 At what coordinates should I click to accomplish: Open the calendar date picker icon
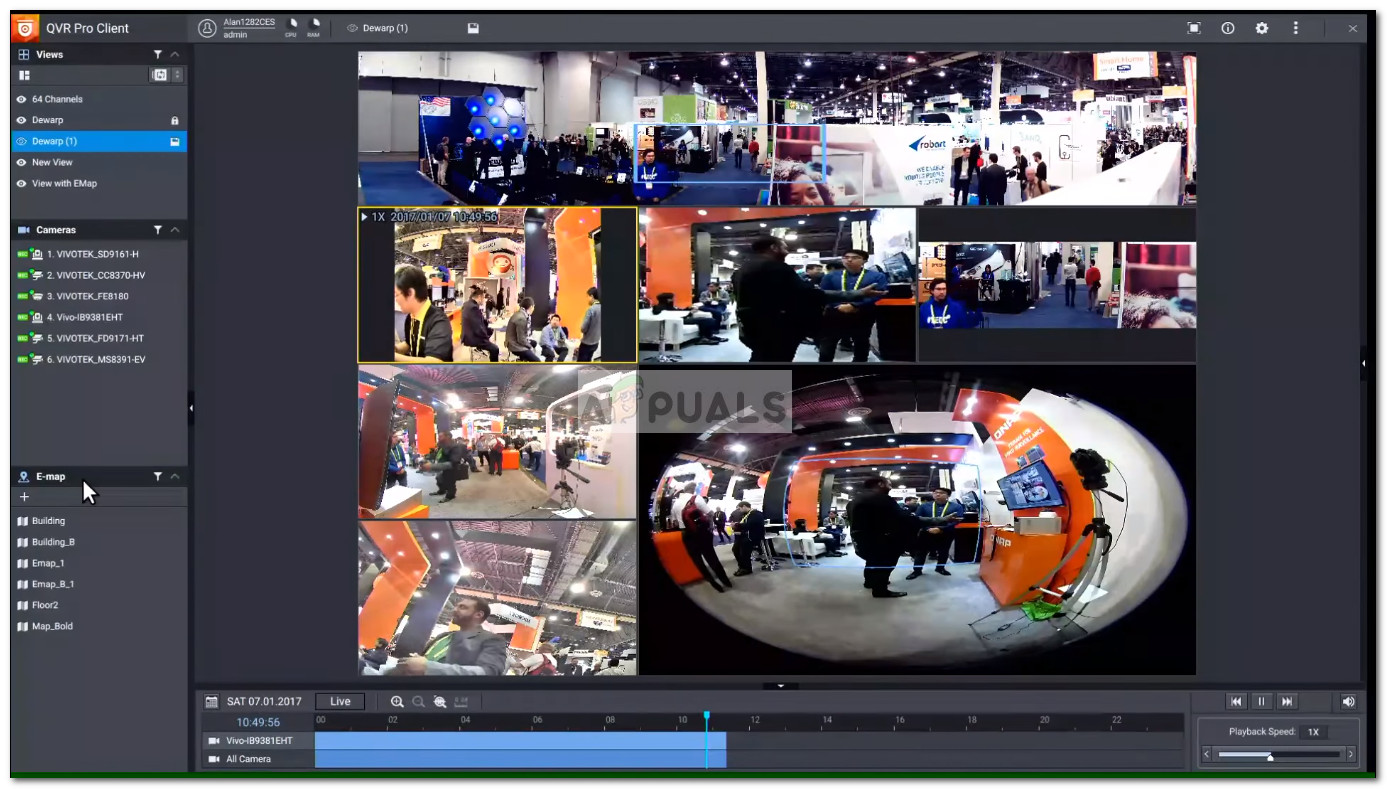click(212, 702)
